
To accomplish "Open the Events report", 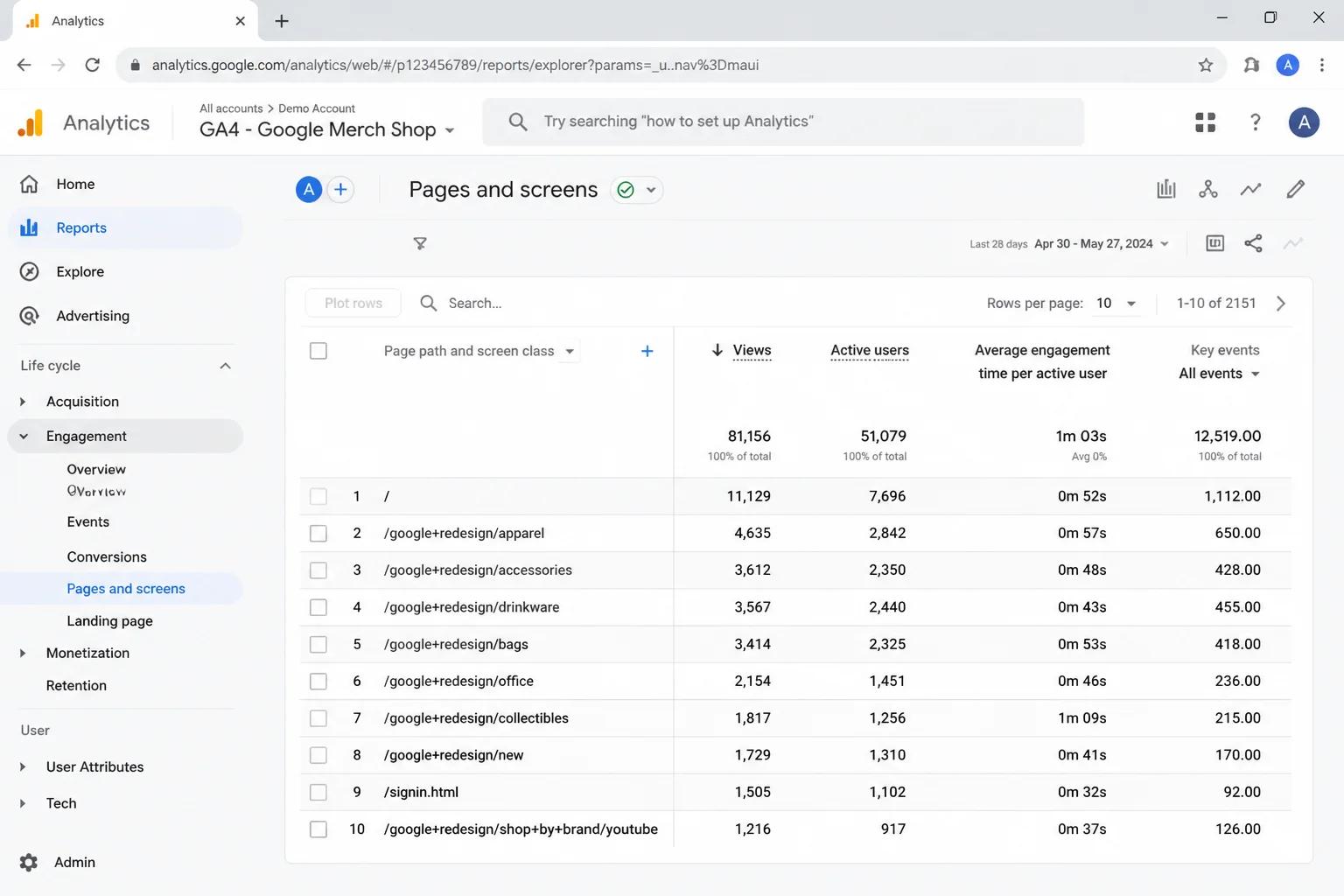I will (x=88, y=521).
